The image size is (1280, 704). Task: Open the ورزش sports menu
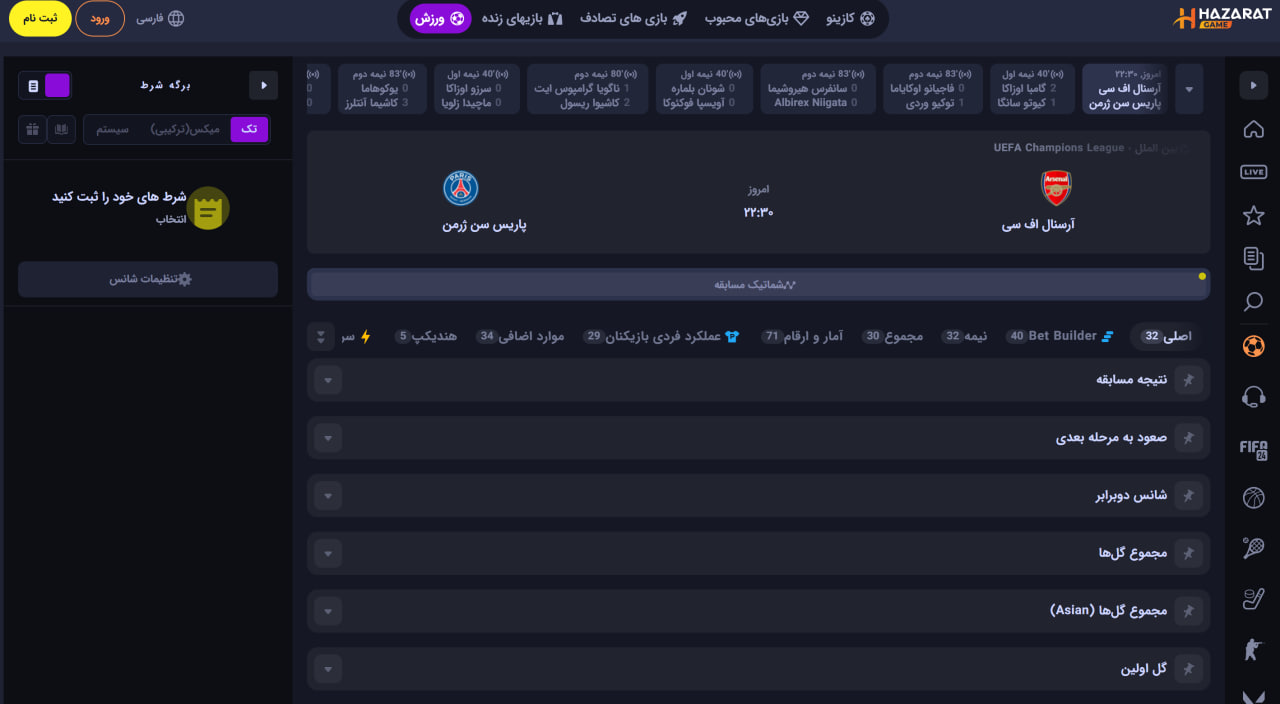pyautogui.click(x=440, y=18)
